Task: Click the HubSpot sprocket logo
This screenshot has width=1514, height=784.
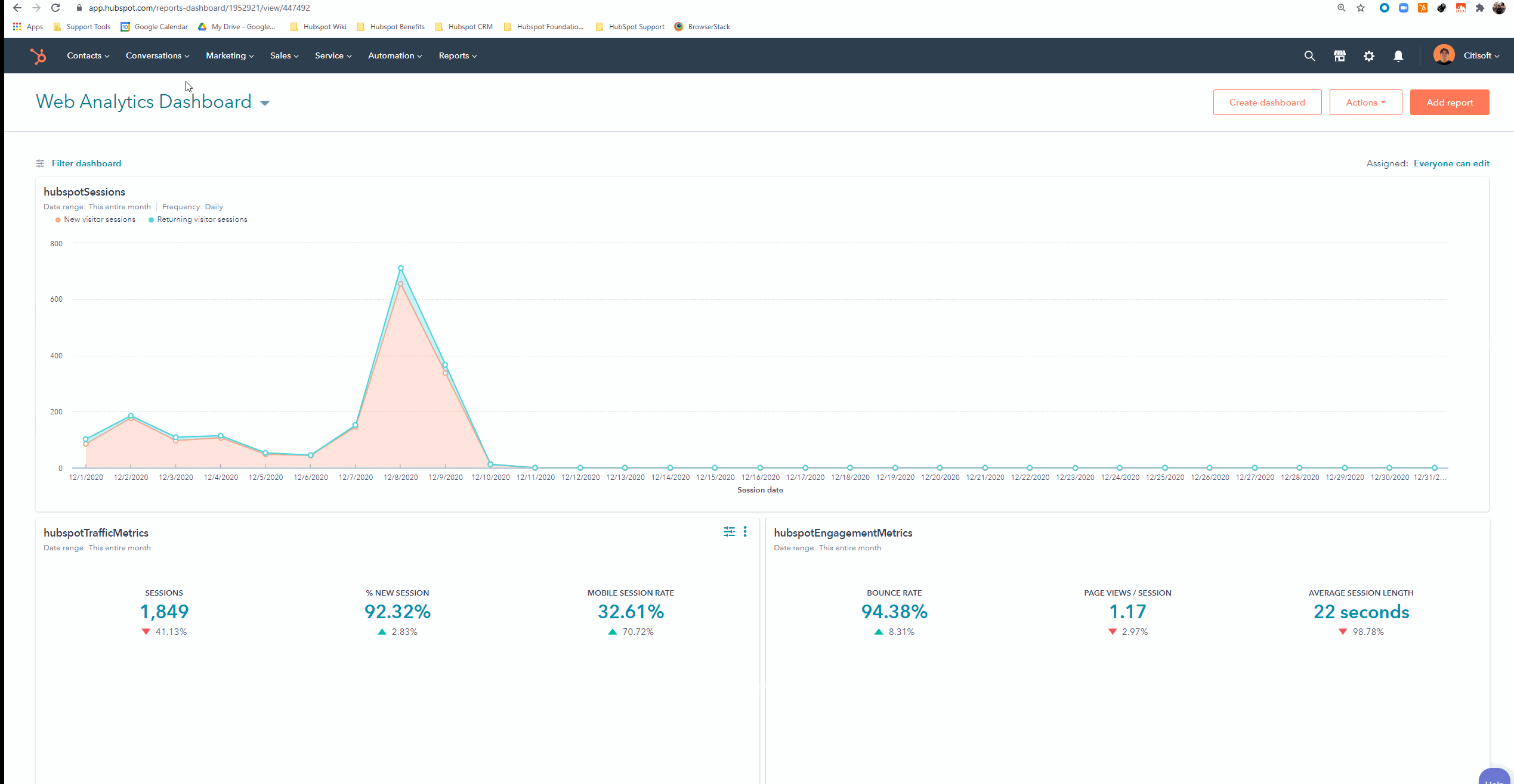Action: (x=39, y=56)
